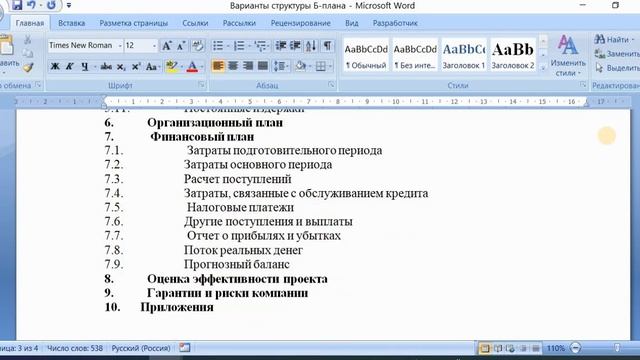The height and width of the screenshot is (360, 640).
Task: Sort the selected text
Action: 311,46
